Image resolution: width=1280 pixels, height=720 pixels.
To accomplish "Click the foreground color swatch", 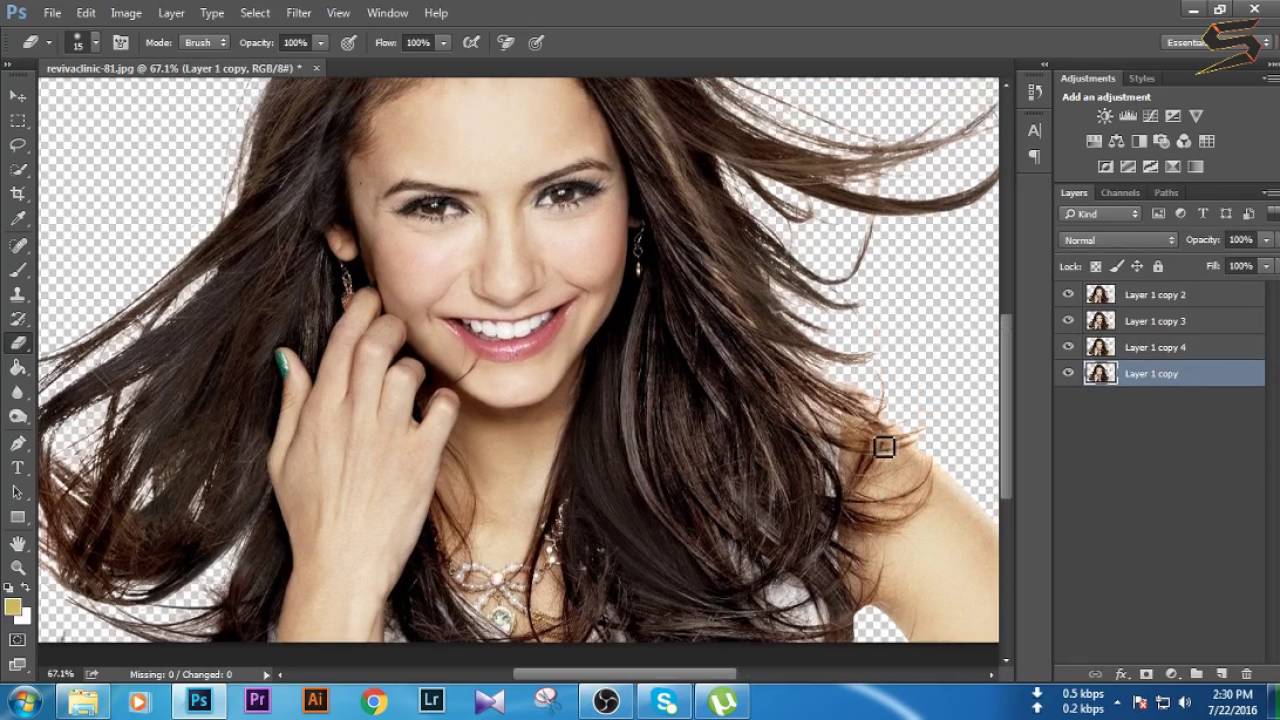I will coord(12,607).
